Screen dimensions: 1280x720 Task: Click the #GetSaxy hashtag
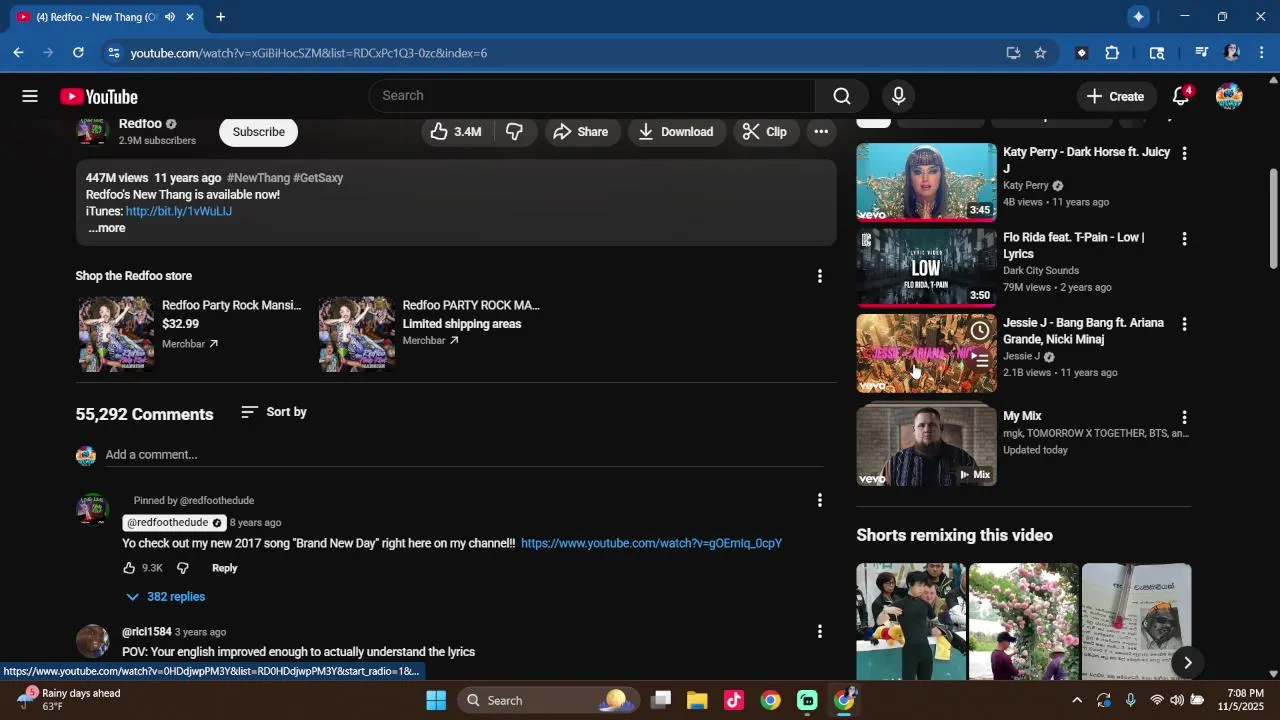coord(318,178)
